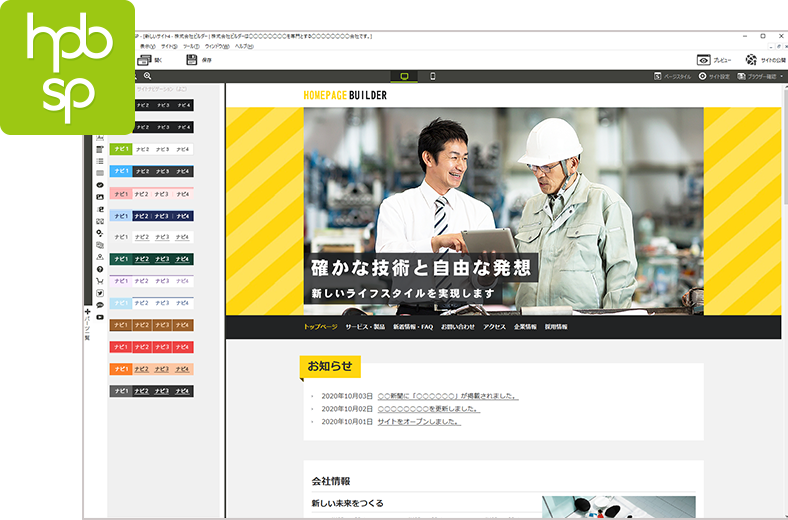Viewport: 788px width, 520px height.
Task: Open the 2020年10月02日 update news link
Action: [x=429, y=409]
